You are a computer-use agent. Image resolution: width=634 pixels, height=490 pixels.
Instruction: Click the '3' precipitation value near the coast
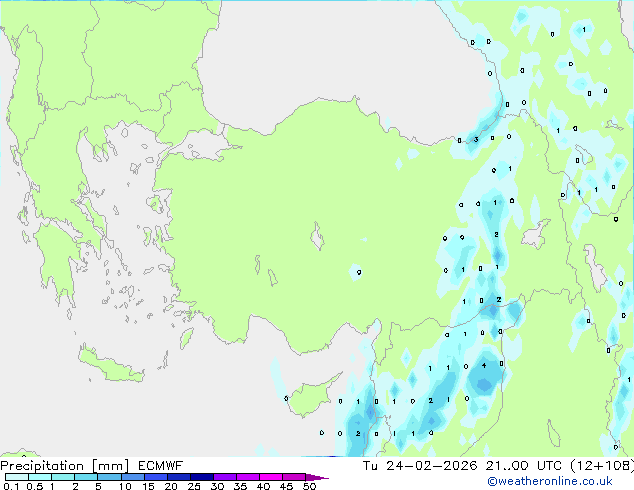[476, 139]
